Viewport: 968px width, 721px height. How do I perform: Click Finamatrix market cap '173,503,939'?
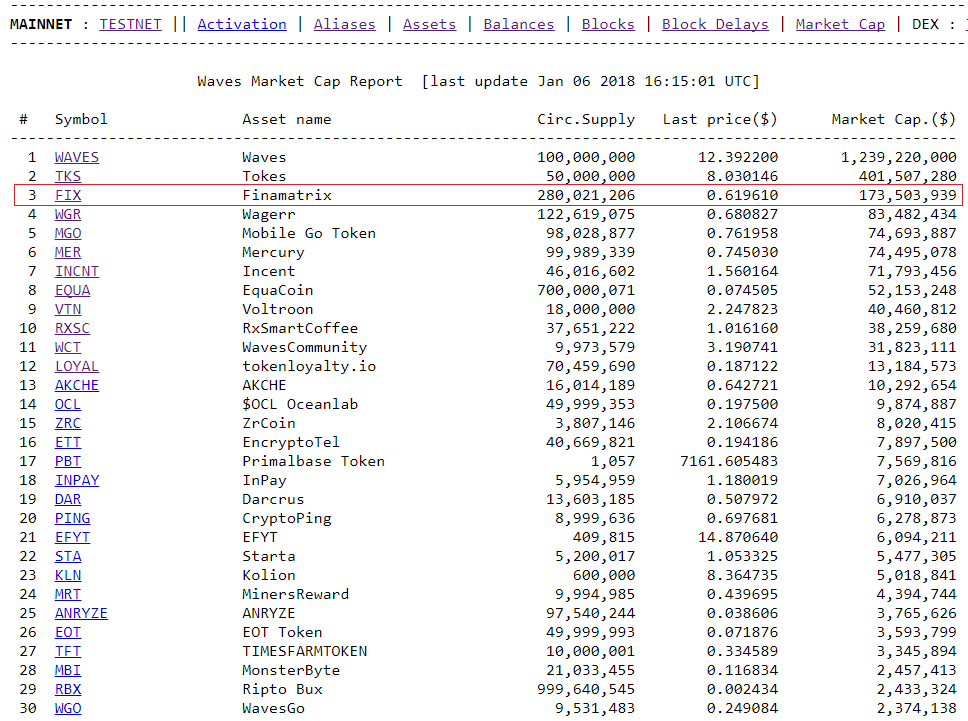point(907,195)
